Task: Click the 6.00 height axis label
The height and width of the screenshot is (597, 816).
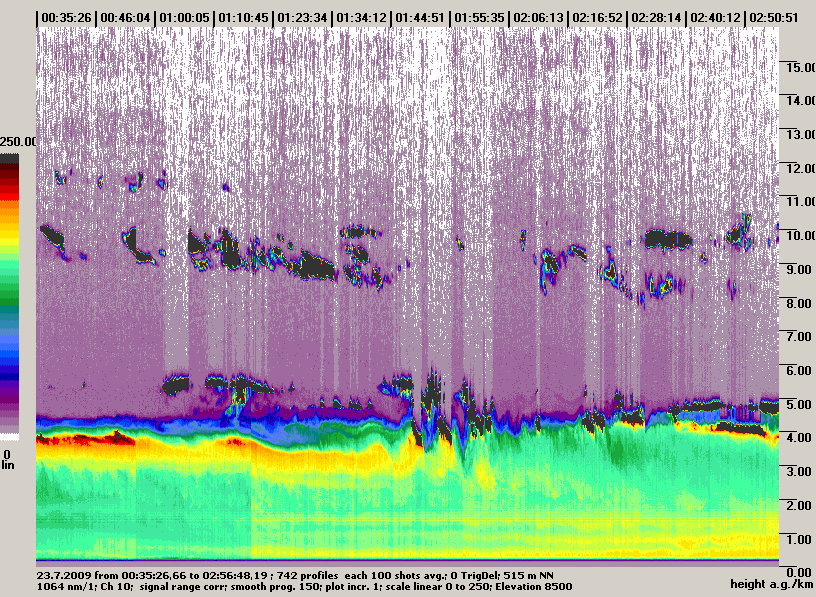Action: point(801,371)
